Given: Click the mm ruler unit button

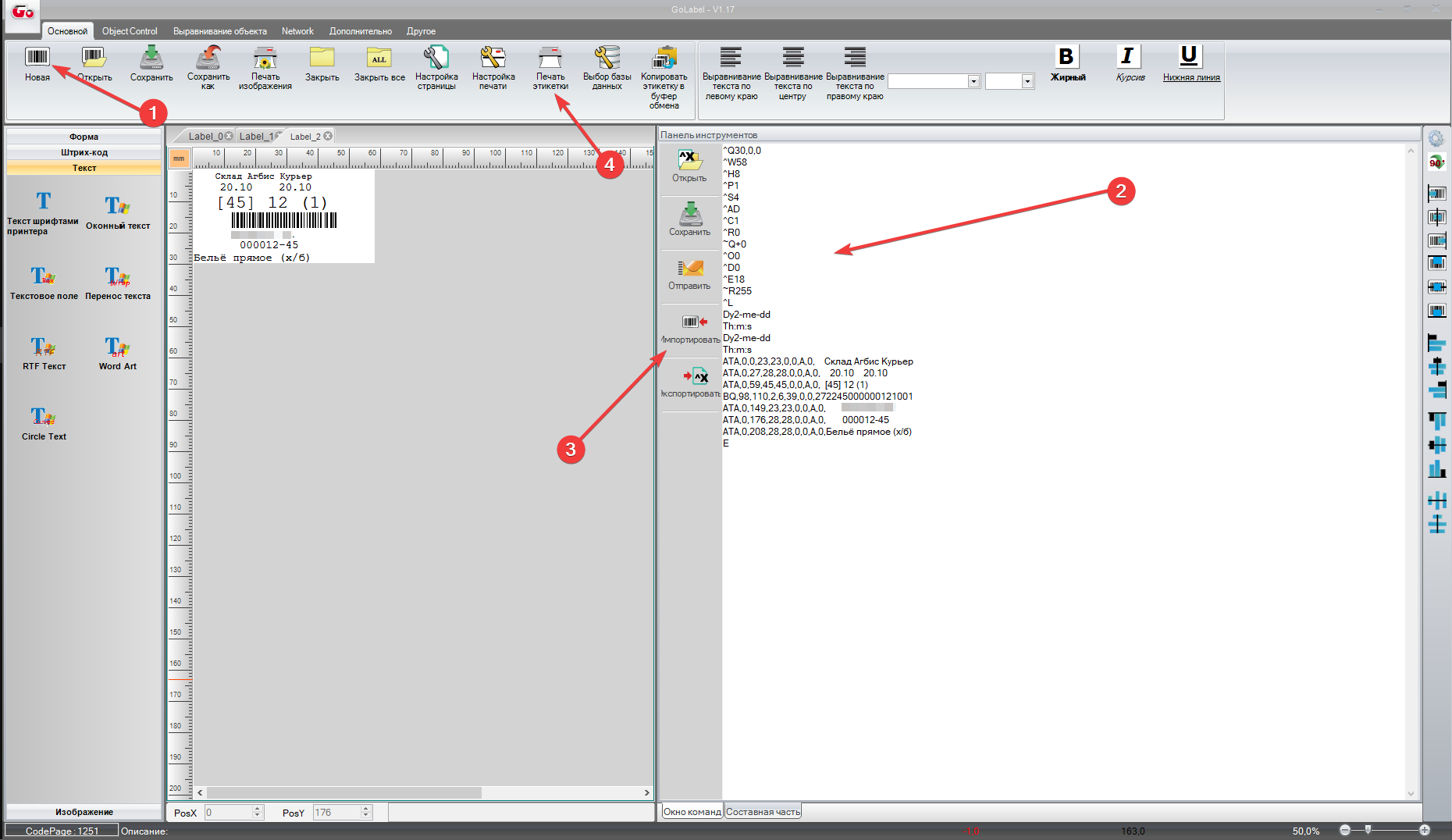Looking at the screenshot, I should click(179, 158).
